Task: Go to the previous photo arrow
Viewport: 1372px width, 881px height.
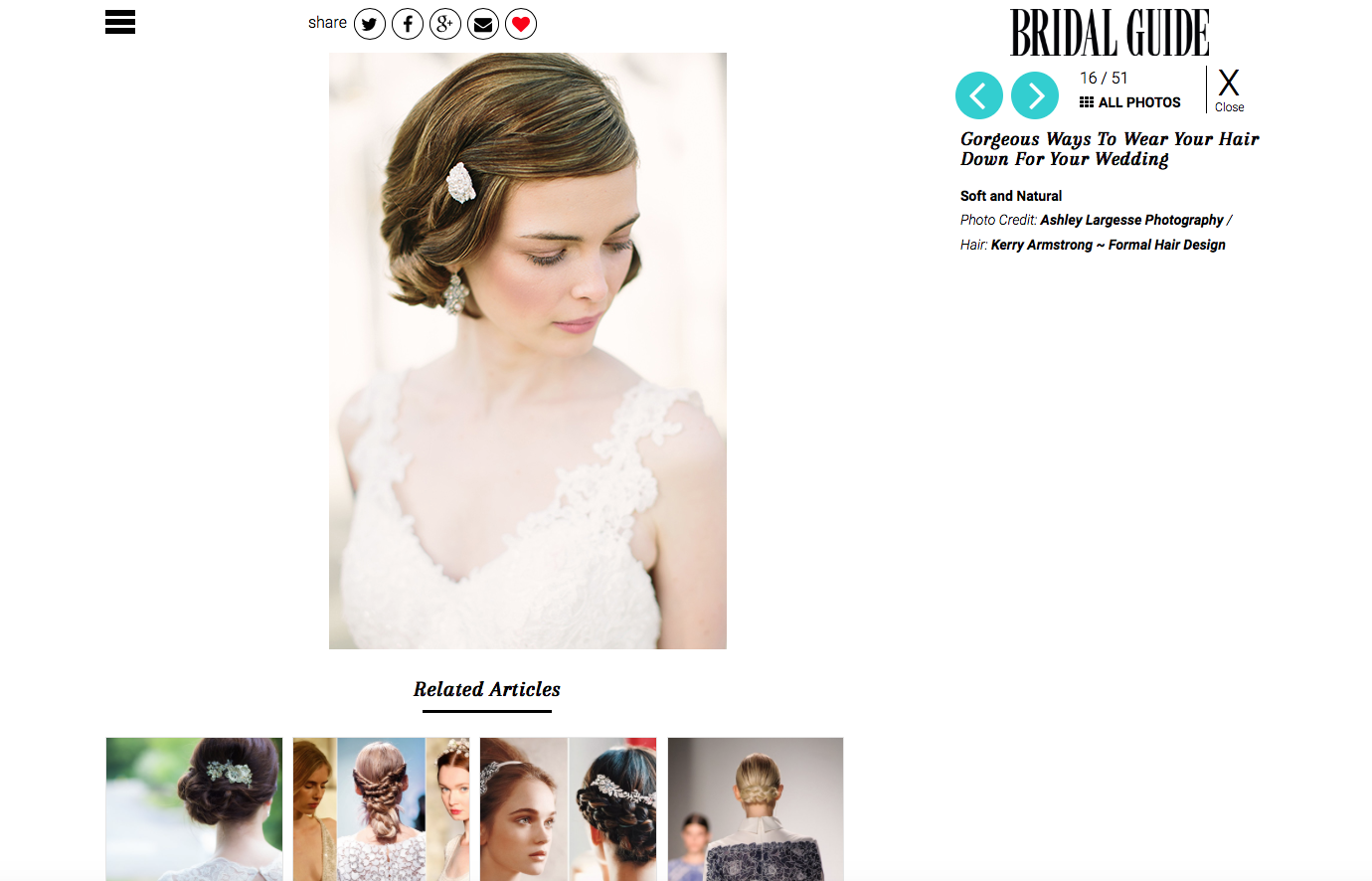Action: click(979, 95)
